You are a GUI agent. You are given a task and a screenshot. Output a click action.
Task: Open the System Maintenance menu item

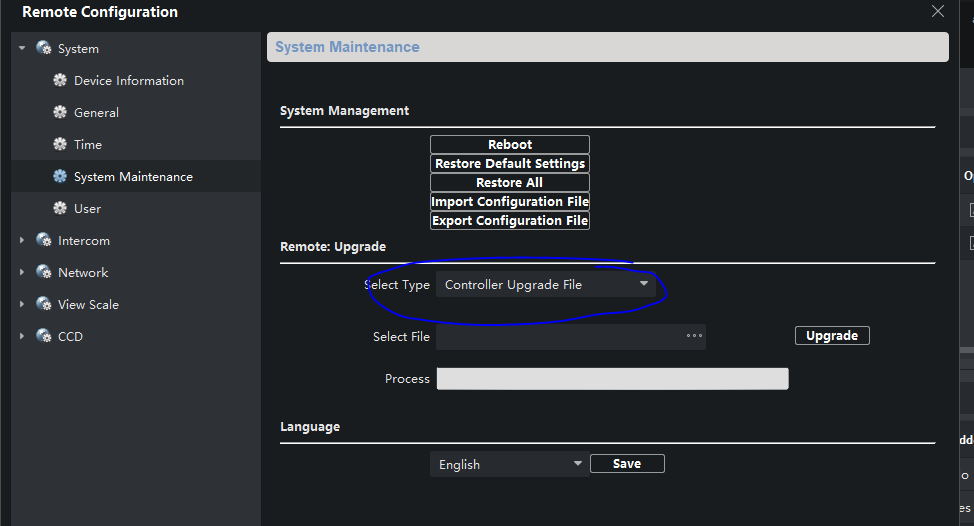(133, 177)
